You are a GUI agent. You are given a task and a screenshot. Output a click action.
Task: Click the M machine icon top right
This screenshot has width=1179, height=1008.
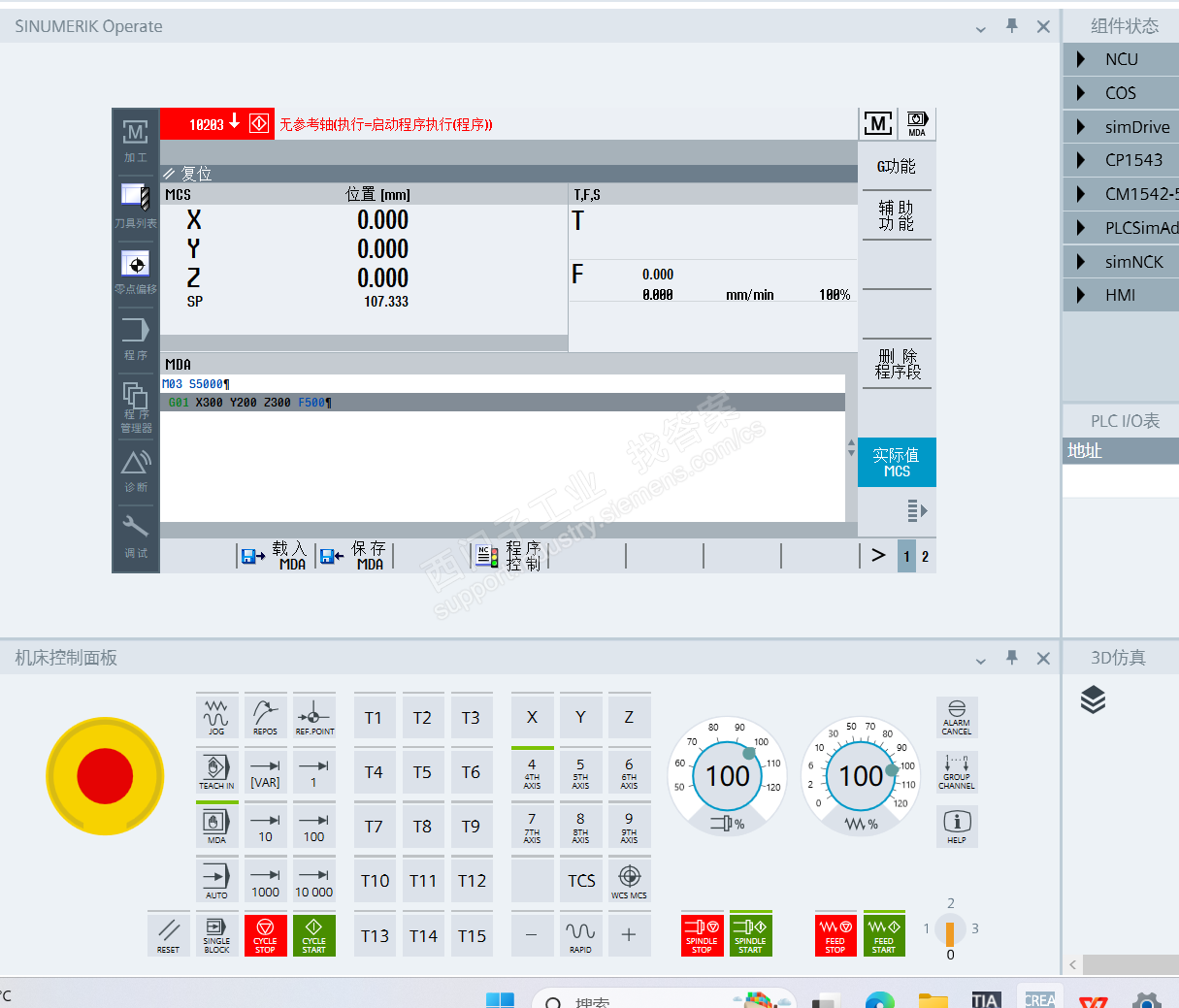[x=878, y=123]
